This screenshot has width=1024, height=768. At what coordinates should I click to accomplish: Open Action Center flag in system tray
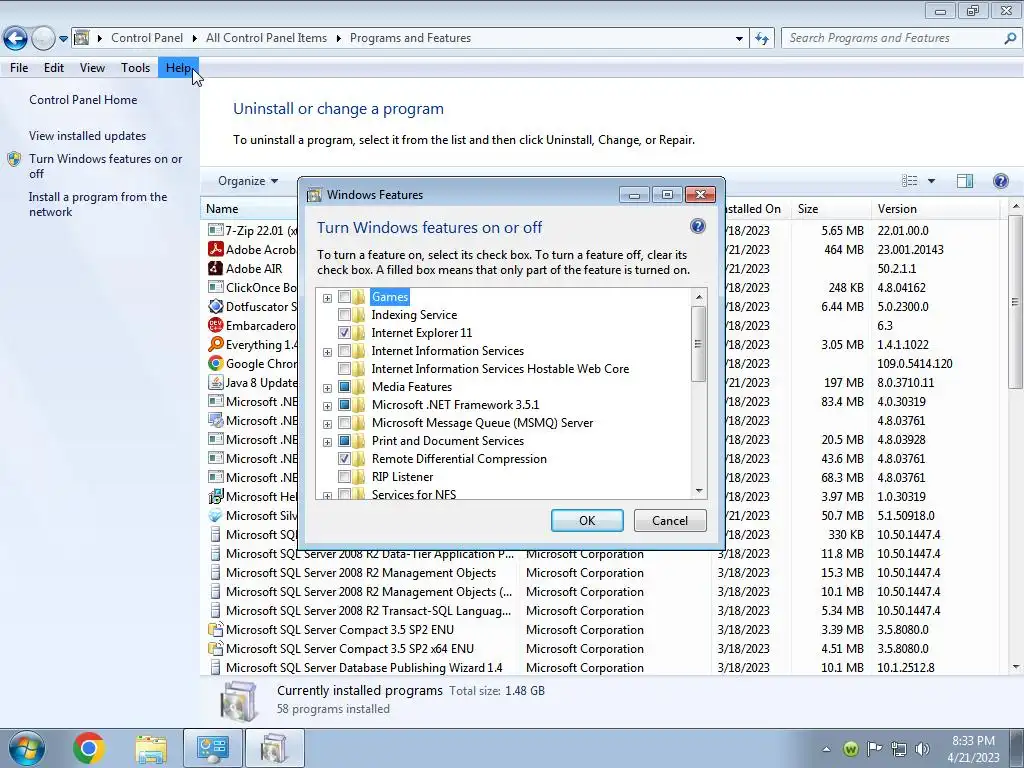coord(874,748)
